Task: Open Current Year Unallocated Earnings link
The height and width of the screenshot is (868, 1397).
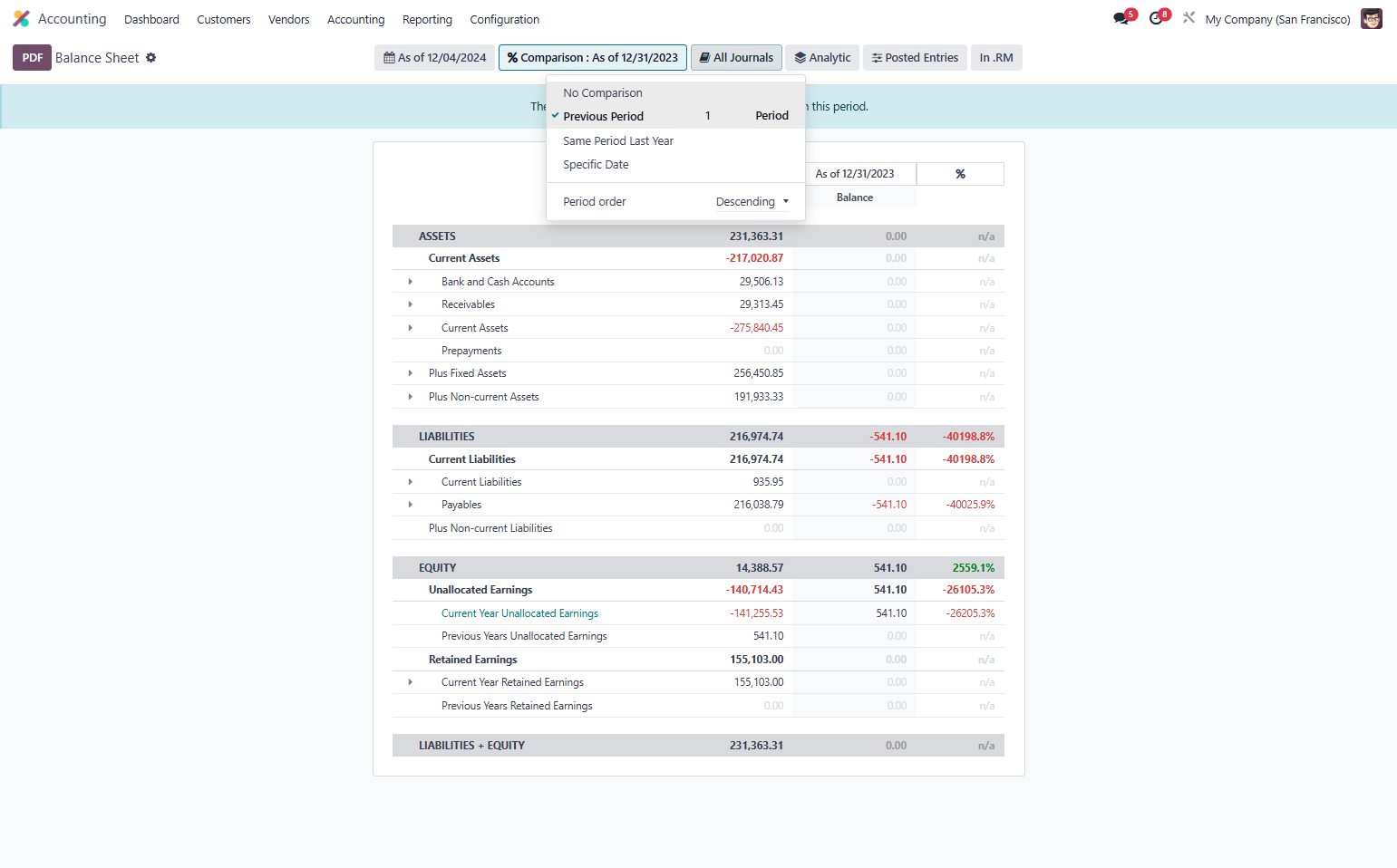Action: [519, 613]
